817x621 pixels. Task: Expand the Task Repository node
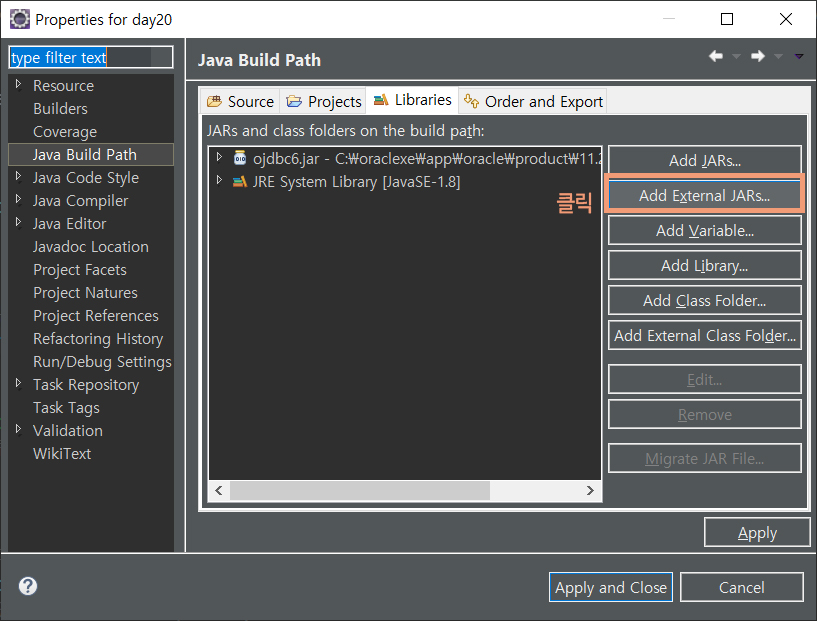[x=19, y=383]
